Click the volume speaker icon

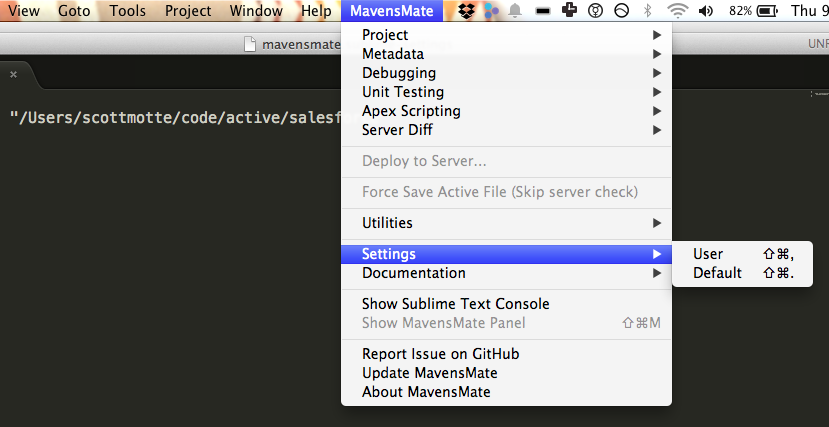point(706,11)
